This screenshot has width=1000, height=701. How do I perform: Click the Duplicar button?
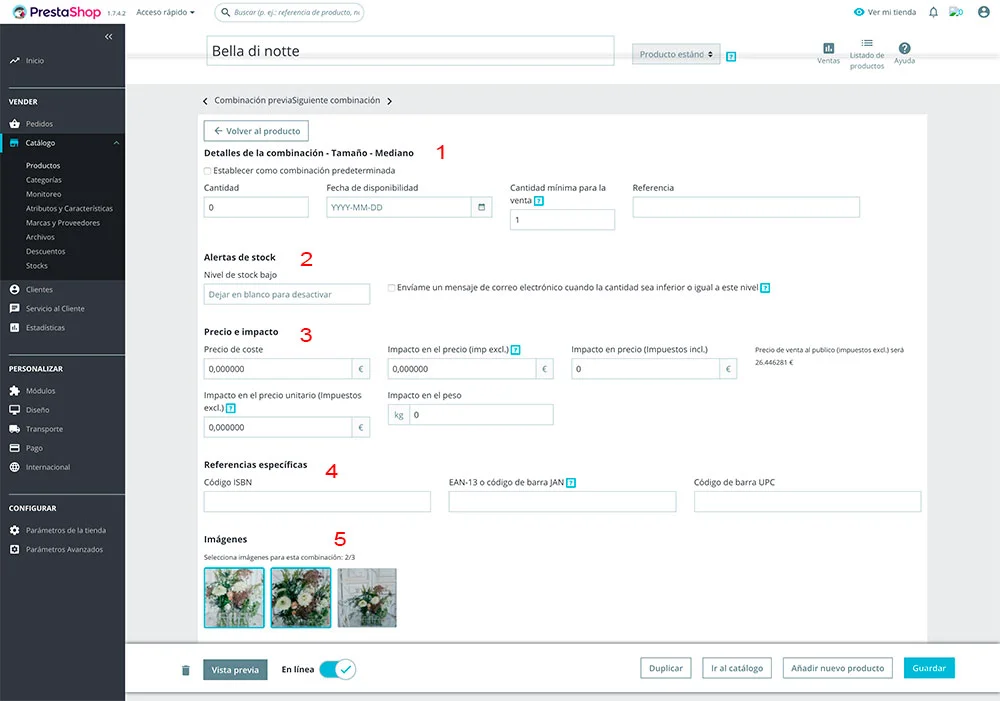coord(666,668)
